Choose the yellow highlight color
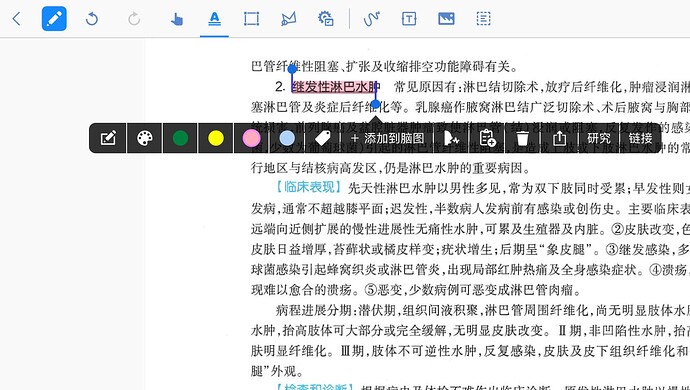 [x=216, y=138]
